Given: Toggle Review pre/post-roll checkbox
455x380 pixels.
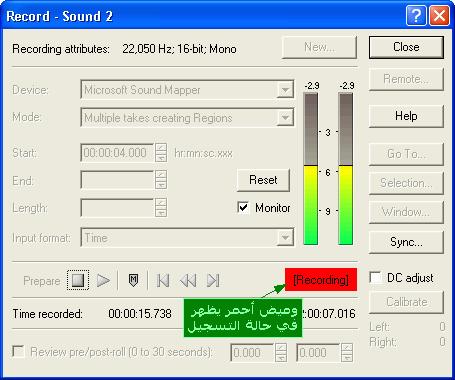Looking at the screenshot, I should 18,352.
